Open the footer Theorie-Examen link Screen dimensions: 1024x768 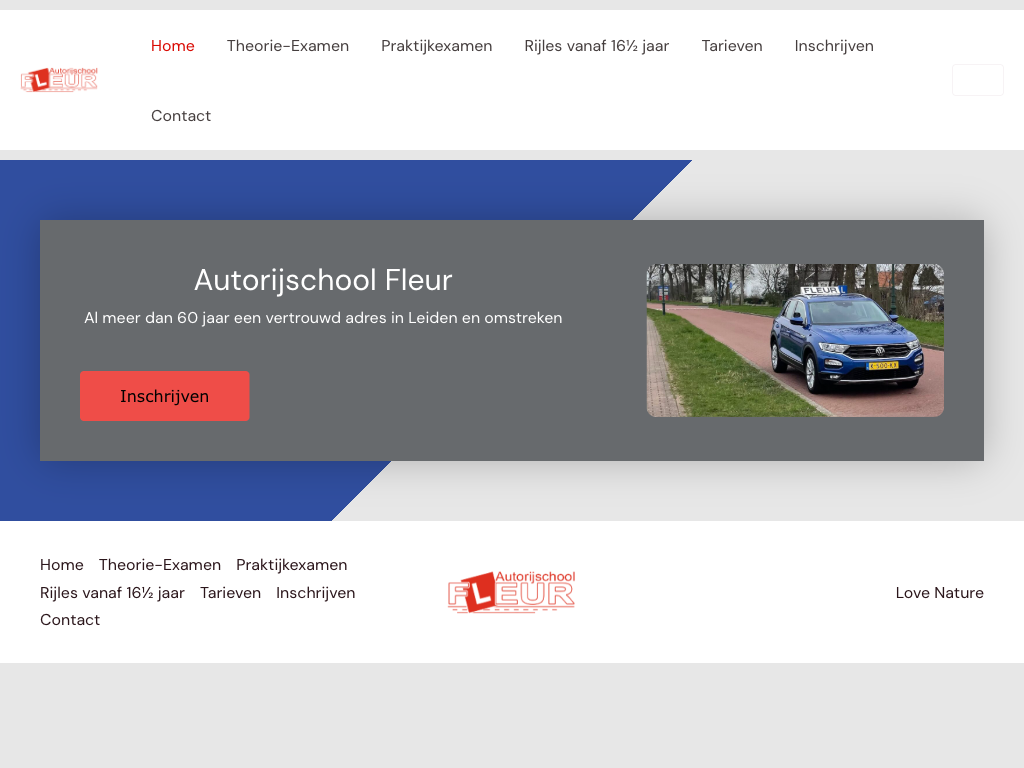(x=160, y=565)
